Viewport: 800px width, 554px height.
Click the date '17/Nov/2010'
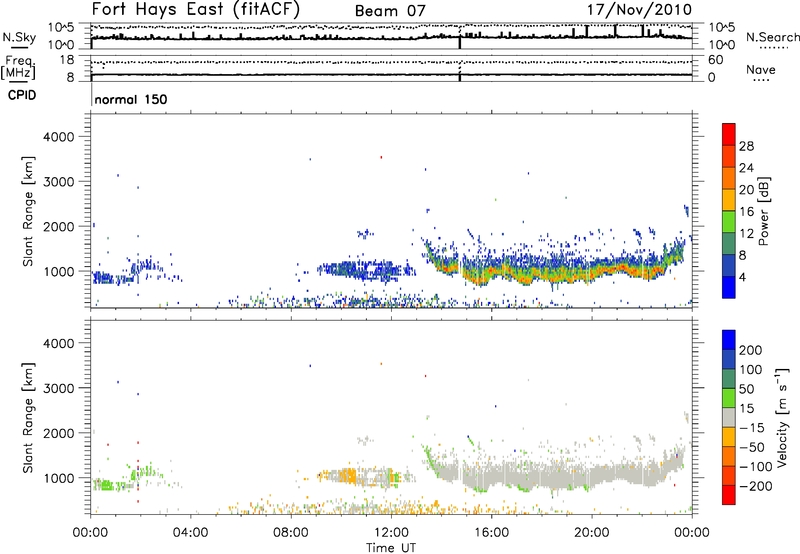click(639, 10)
